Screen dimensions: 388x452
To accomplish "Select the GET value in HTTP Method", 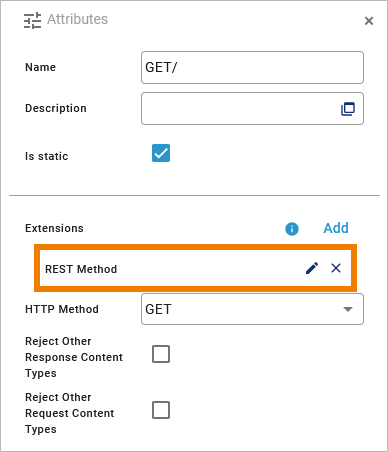I will (158, 309).
